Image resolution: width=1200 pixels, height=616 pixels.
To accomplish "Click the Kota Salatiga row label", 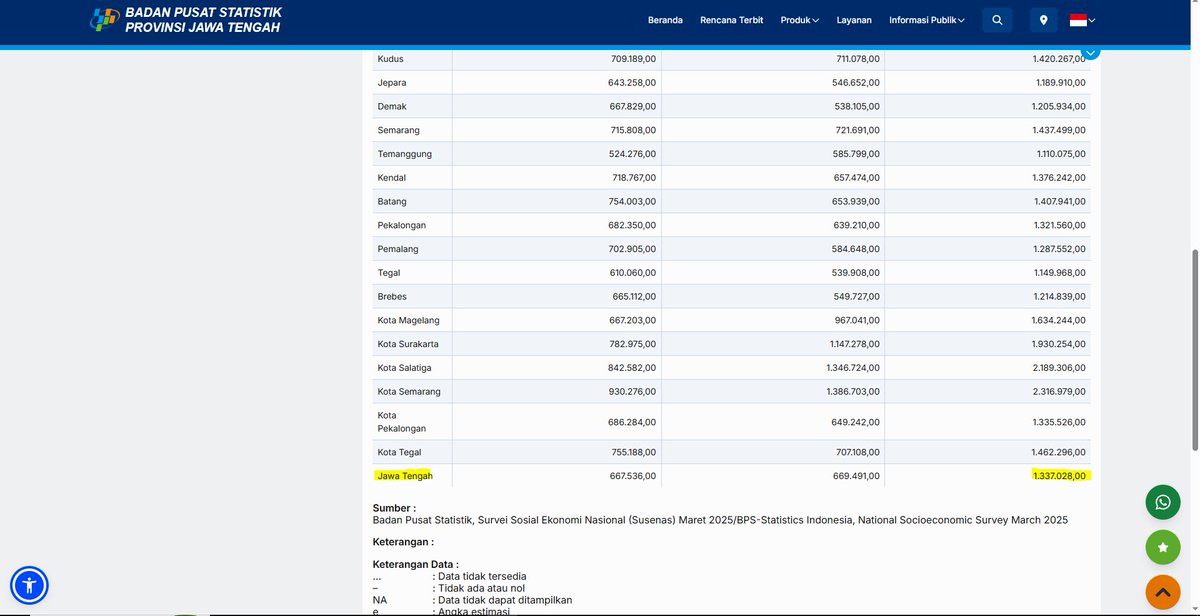I will tap(404, 368).
